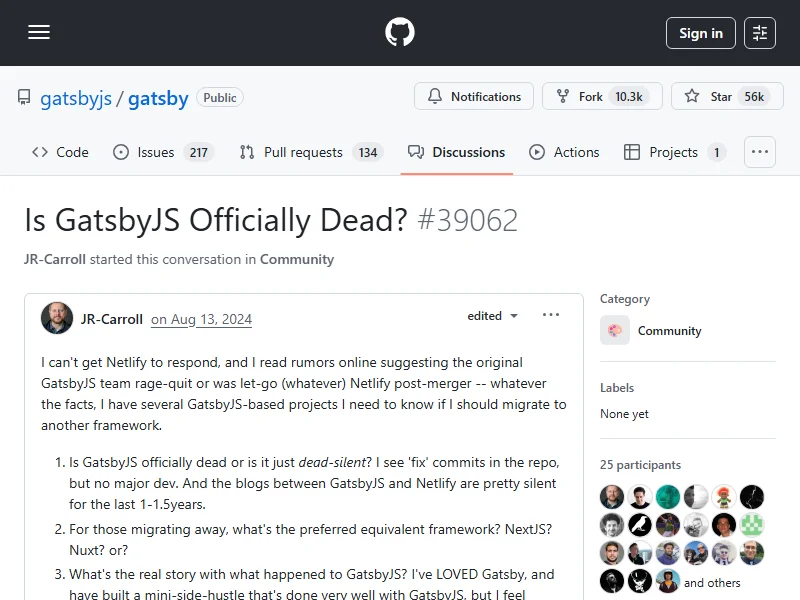
Task: Show more repository tabs via ellipsis
Action: 760,152
